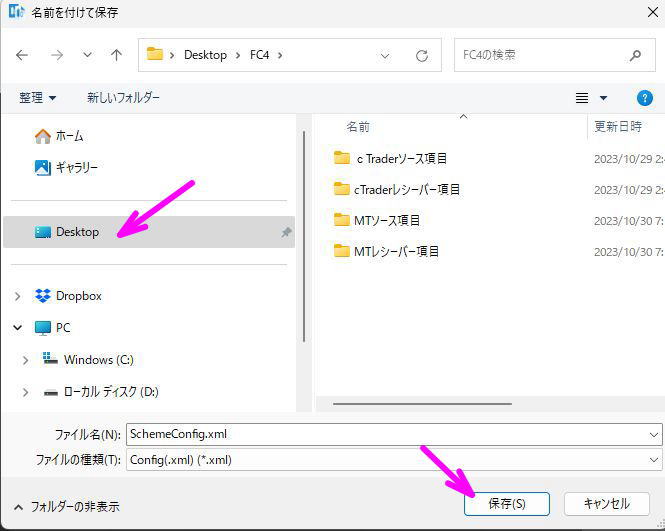Create a 新しいフォルダー
Image resolution: width=665 pixels, height=531 pixels.
click(123, 98)
